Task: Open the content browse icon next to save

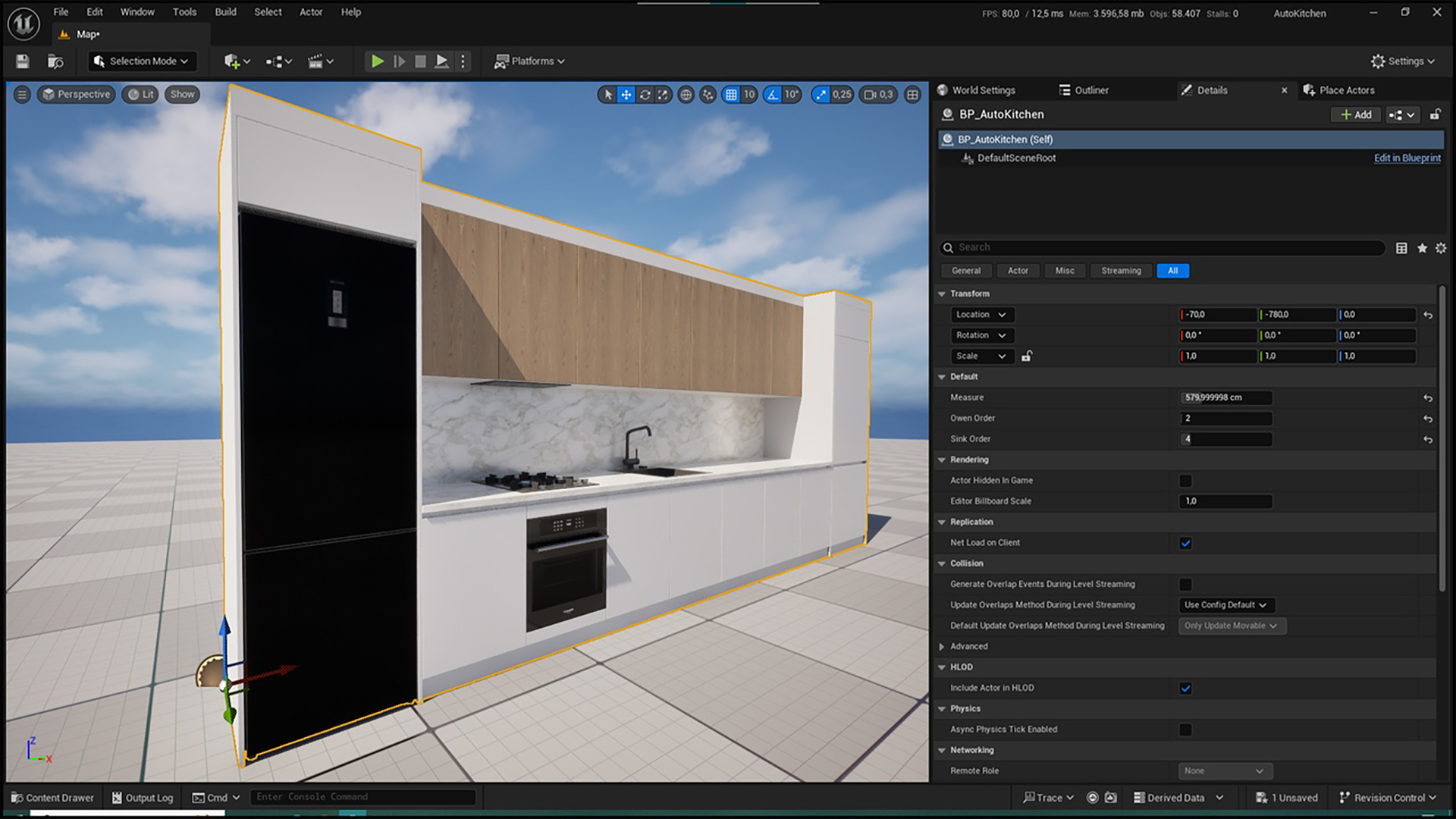Action: (x=55, y=61)
